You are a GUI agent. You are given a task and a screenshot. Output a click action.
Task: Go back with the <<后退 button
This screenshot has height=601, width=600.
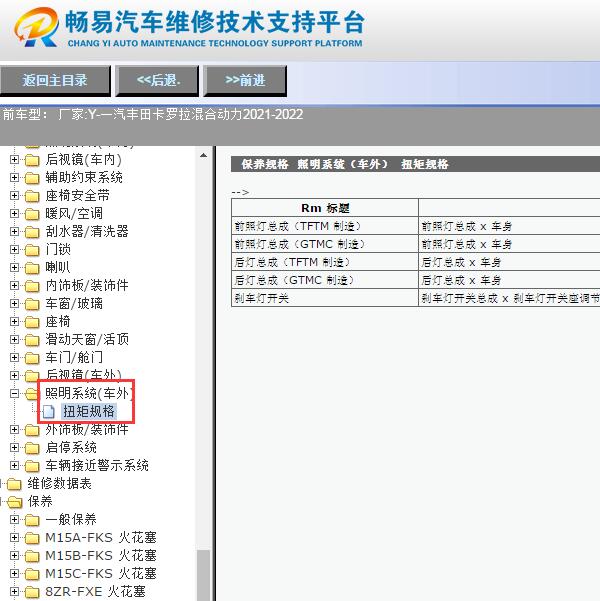coord(157,80)
